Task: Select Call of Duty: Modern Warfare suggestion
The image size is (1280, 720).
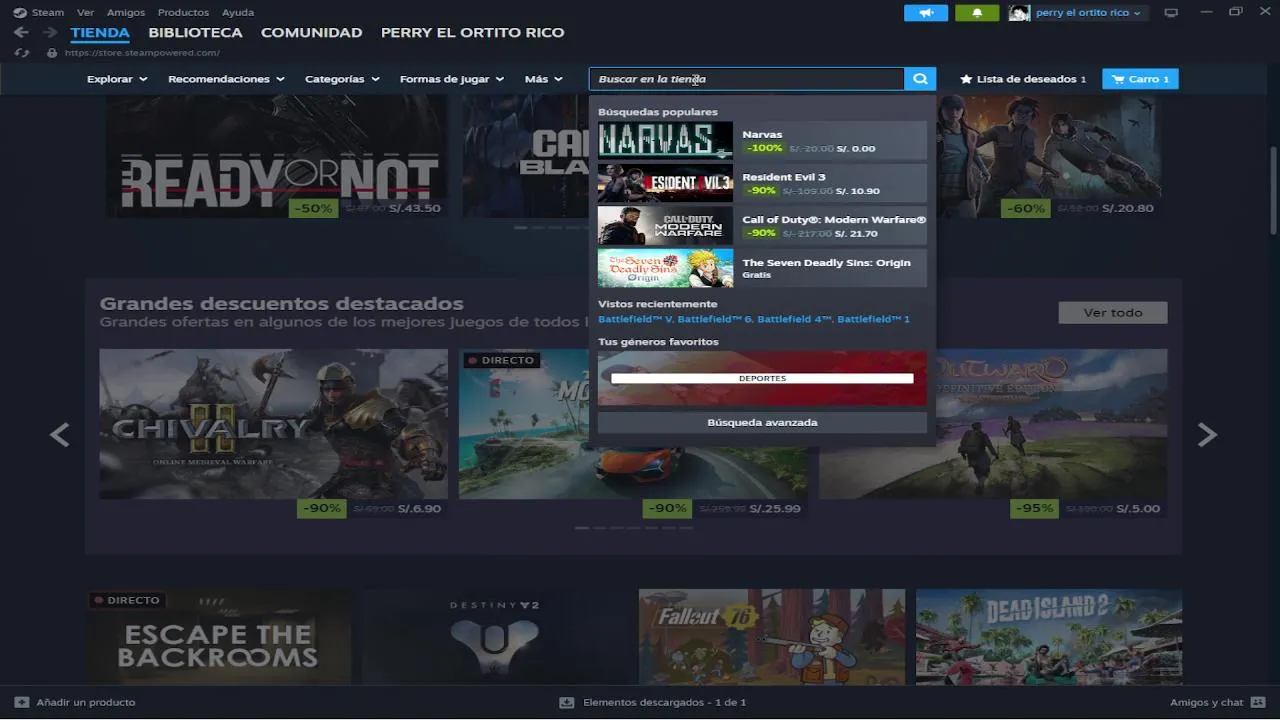Action: click(x=762, y=226)
